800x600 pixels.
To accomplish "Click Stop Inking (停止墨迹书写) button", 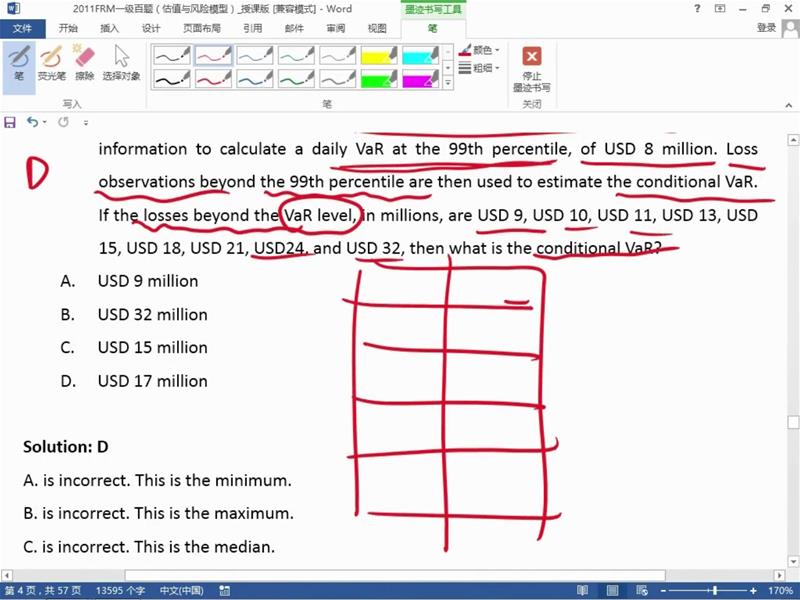I will pyautogui.click(x=532, y=67).
